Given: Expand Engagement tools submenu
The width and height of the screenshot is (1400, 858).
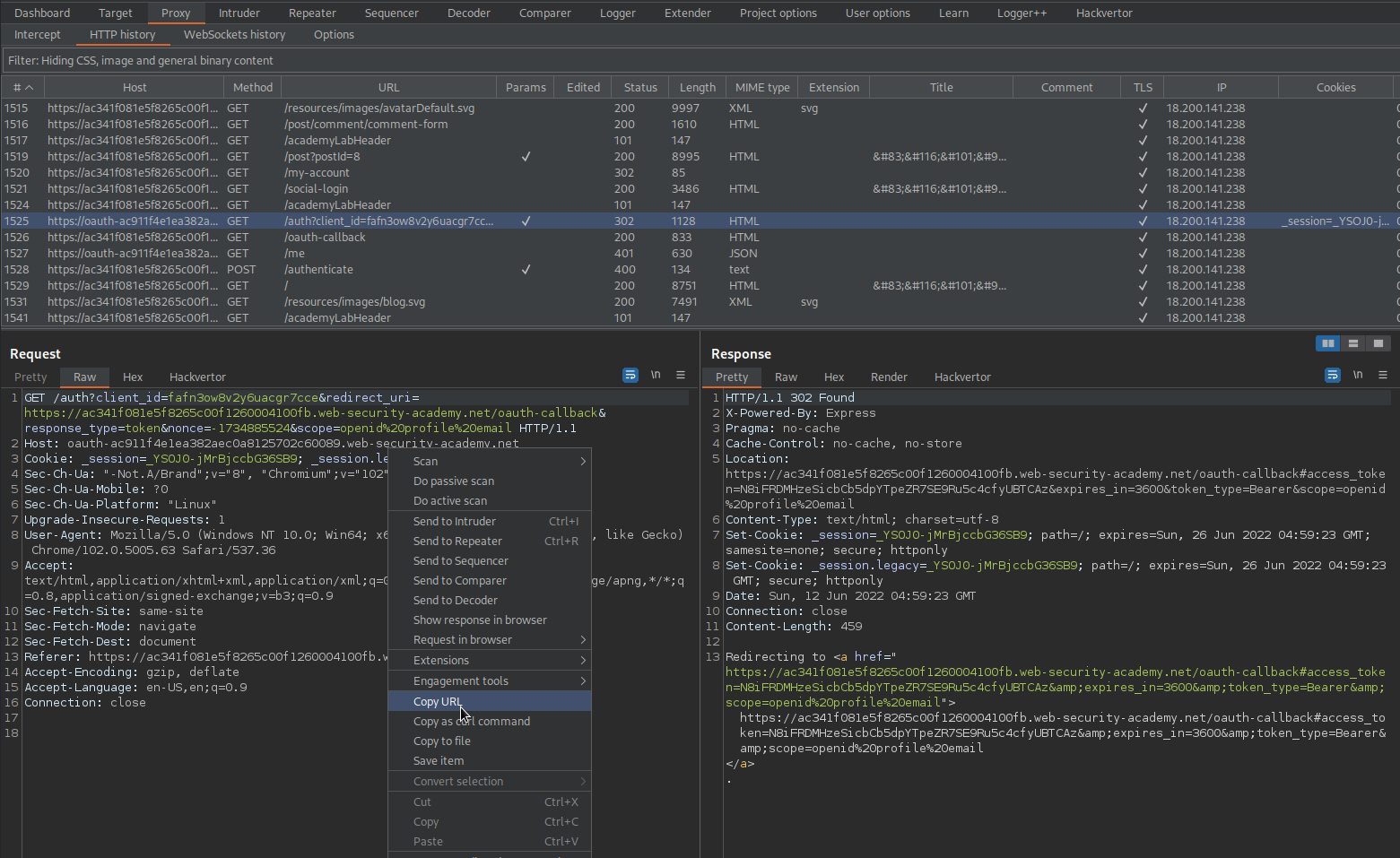Looking at the screenshot, I should click(x=490, y=680).
